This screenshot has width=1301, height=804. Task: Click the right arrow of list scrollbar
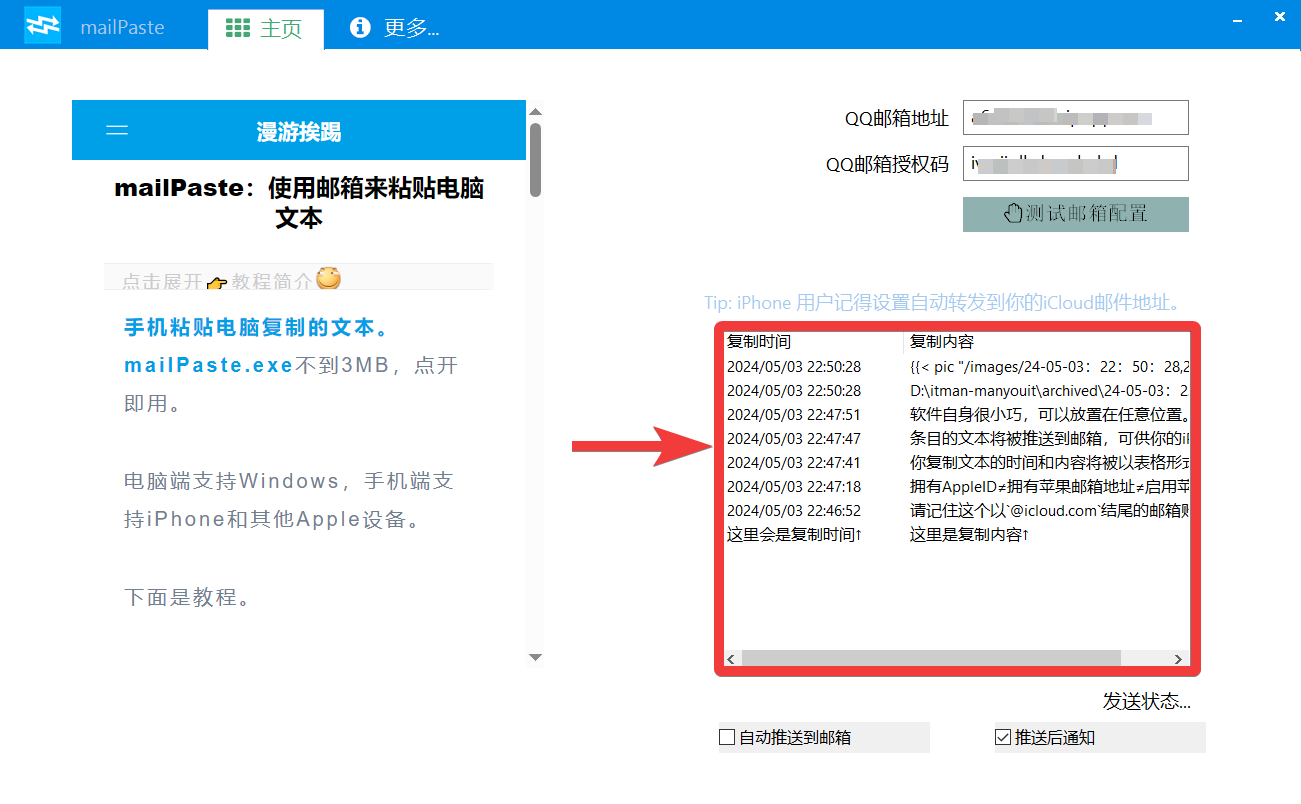click(x=1179, y=659)
